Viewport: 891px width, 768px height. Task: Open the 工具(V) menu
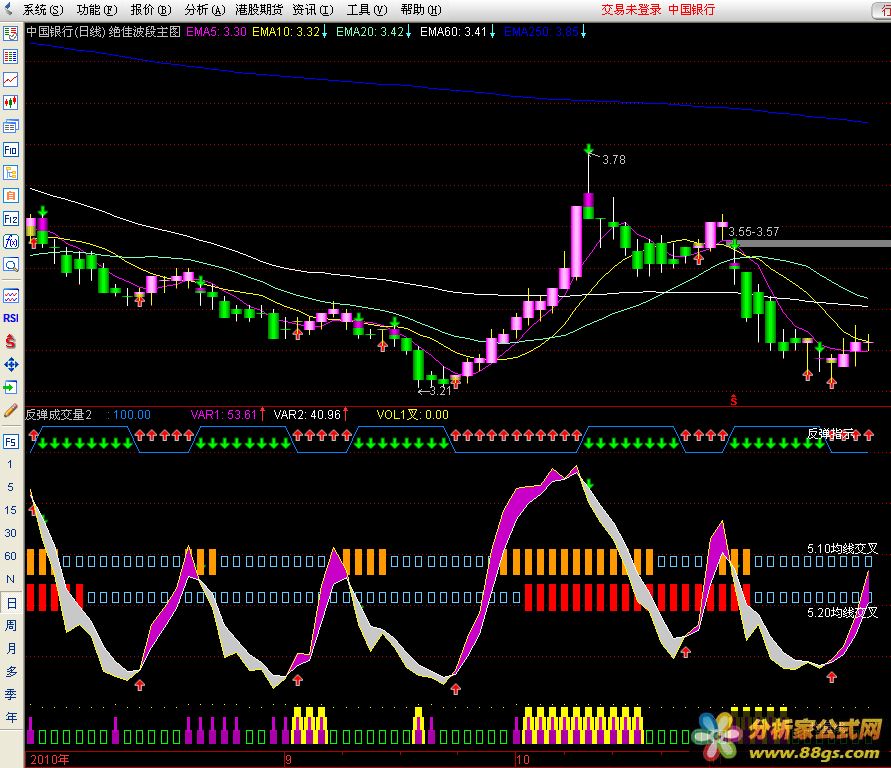click(367, 10)
